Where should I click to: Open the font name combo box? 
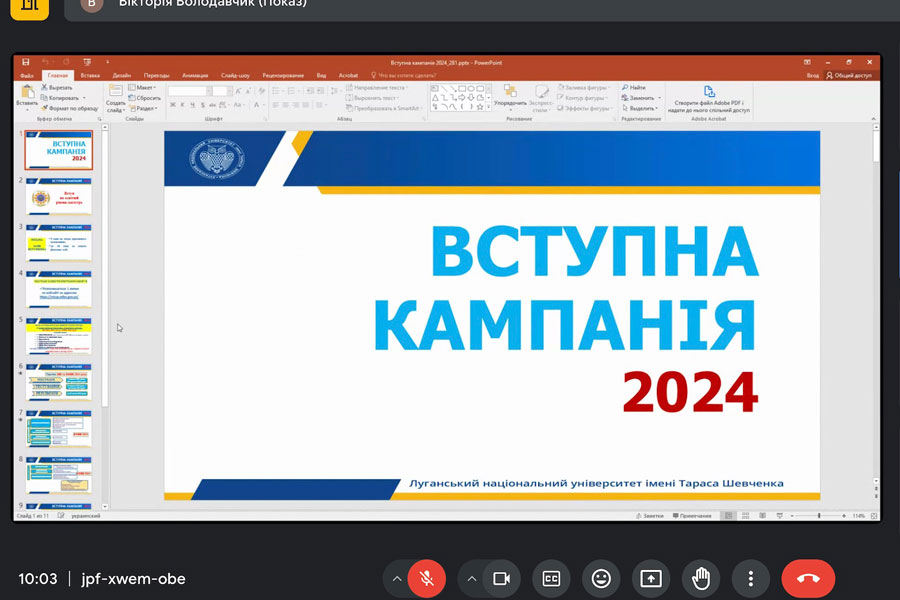(x=188, y=91)
